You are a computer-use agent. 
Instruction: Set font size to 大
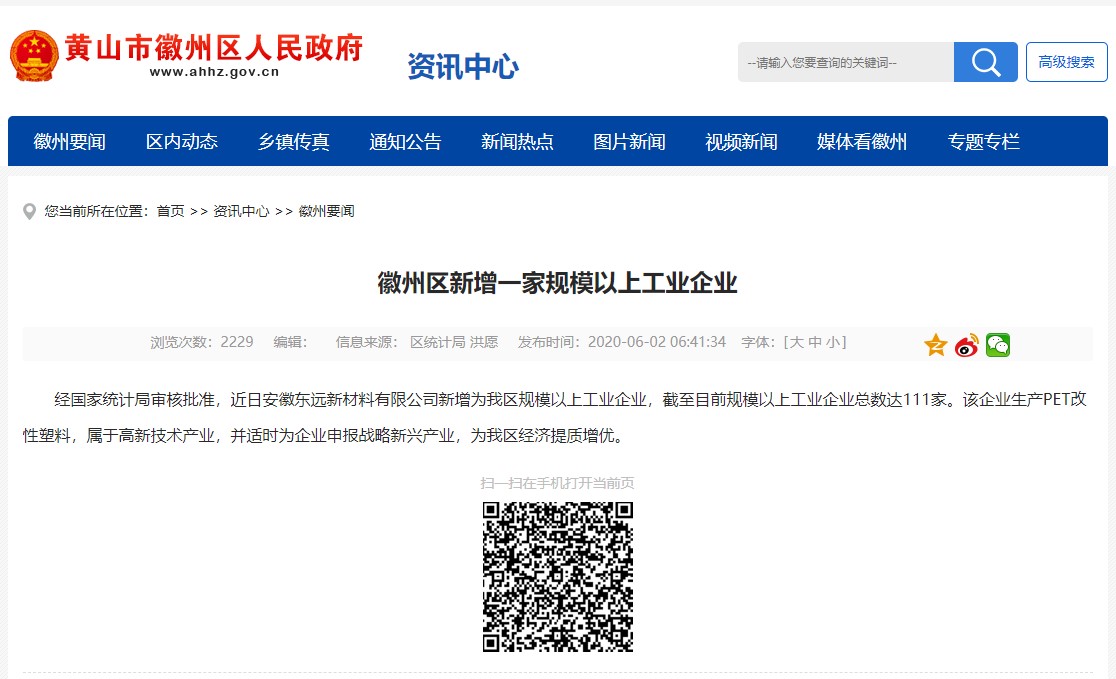pos(797,342)
